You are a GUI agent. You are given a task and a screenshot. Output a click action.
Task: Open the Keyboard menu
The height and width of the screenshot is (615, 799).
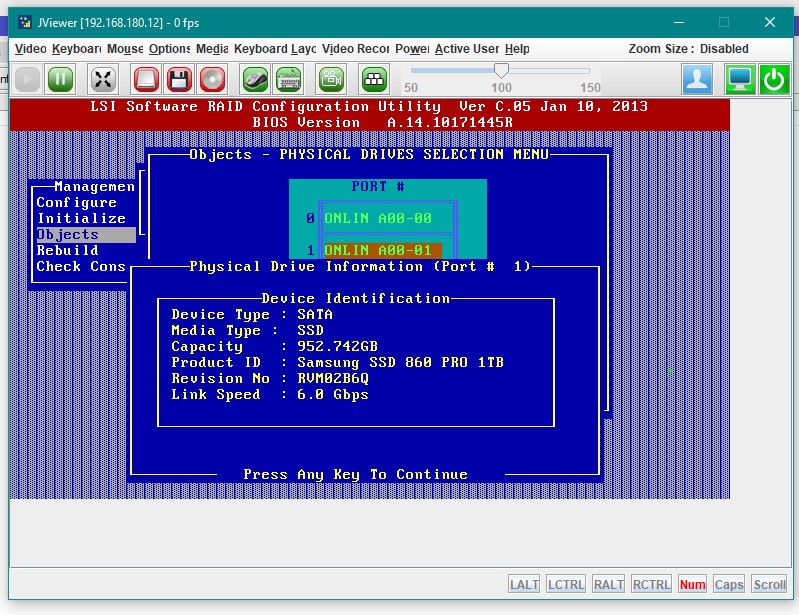tap(76, 49)
